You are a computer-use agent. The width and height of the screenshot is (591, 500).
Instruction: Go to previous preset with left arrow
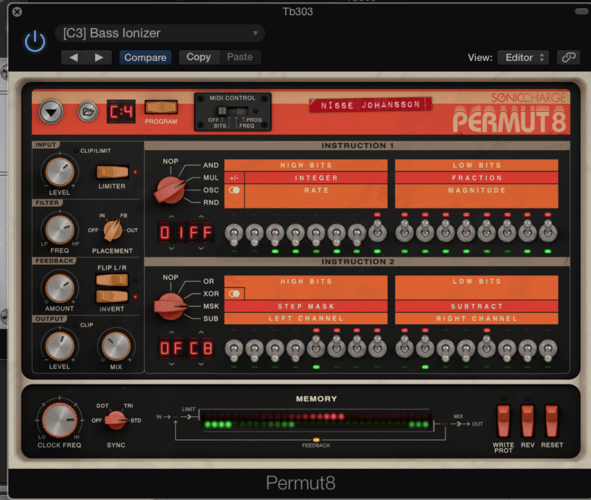pyautogui.click(x=73, y=57)
